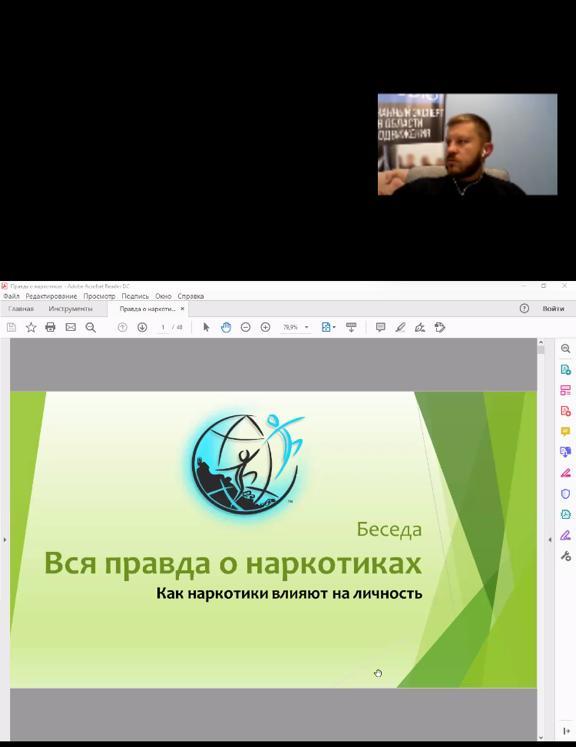Click the Войти sign-in button
The width and height of the screenshot is (576, 747).
pos(553,309)
